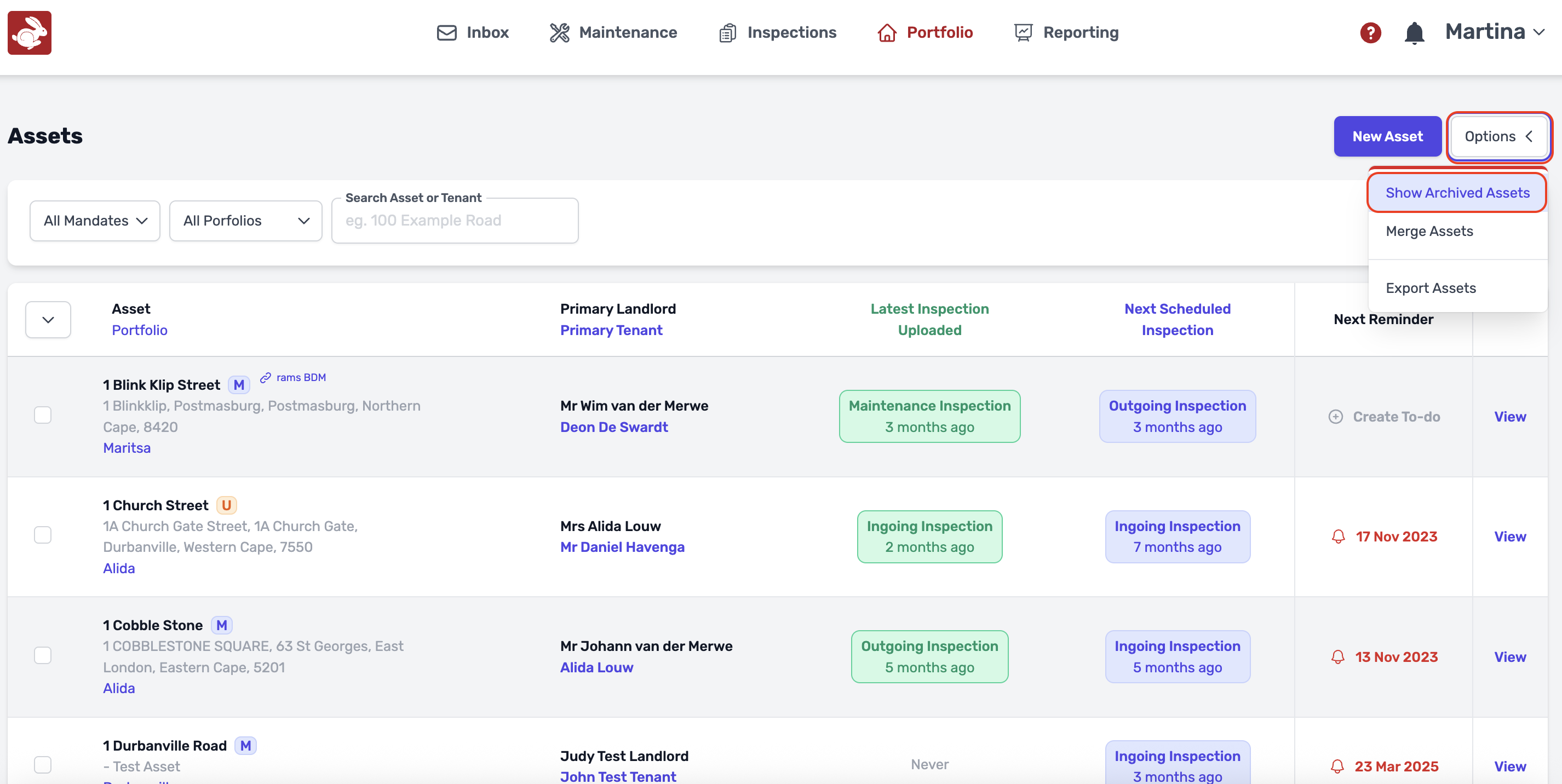The image size is (1562, 784).
Task: Click the New Asset button
Action: click(x=1387, y=136)
